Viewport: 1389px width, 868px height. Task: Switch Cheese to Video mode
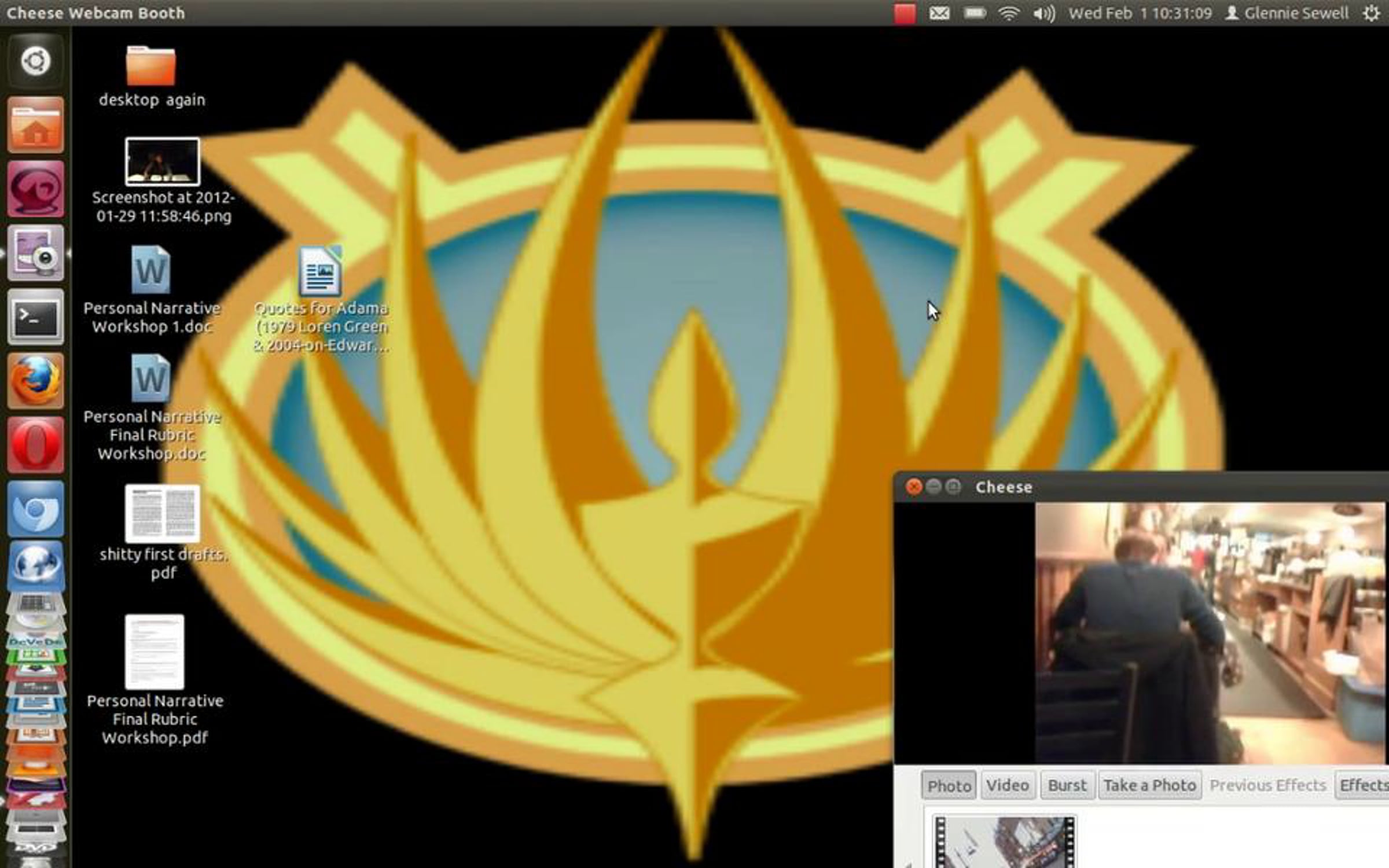(x=1008, y=785)
